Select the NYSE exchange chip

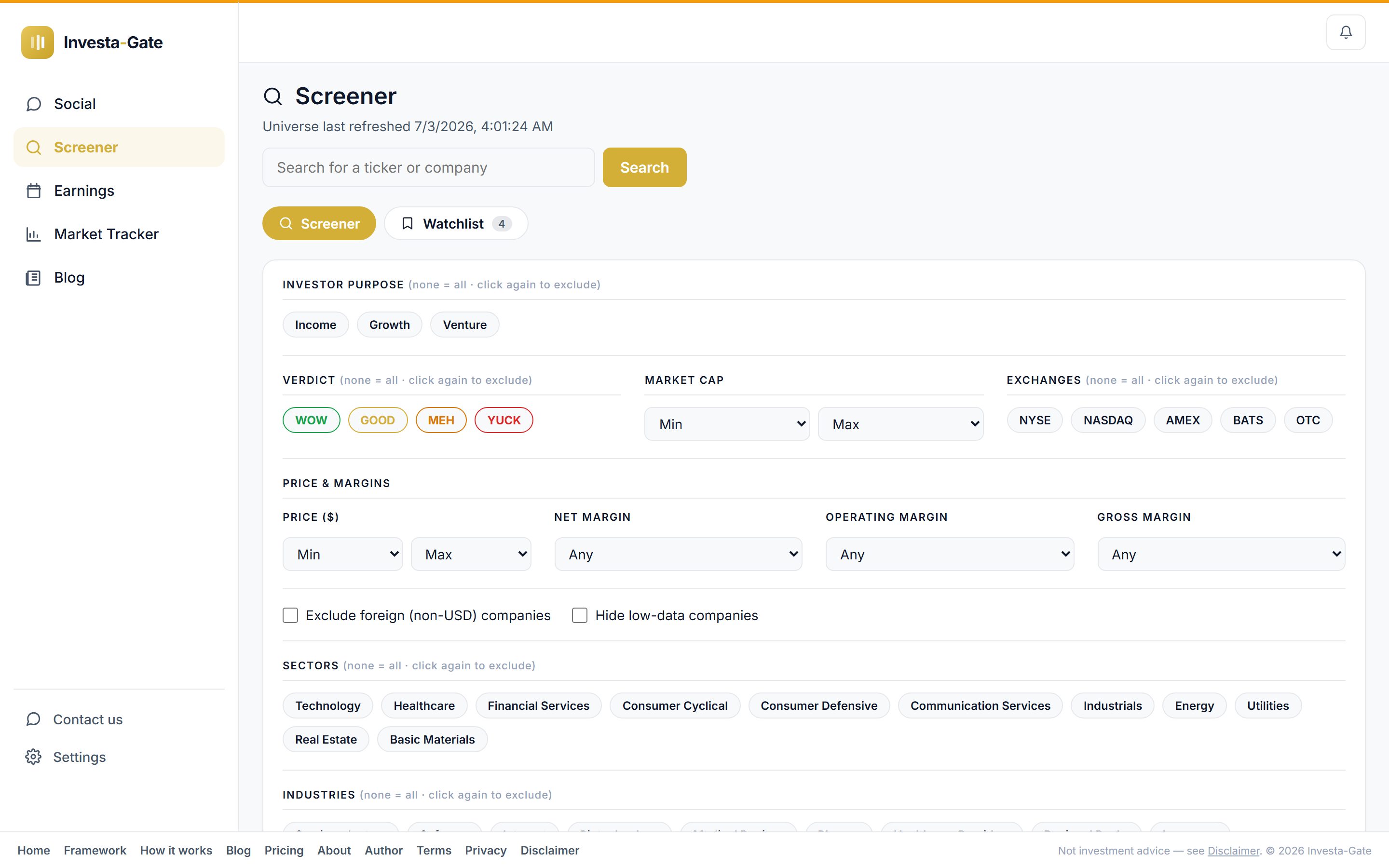coord(1035,420)
